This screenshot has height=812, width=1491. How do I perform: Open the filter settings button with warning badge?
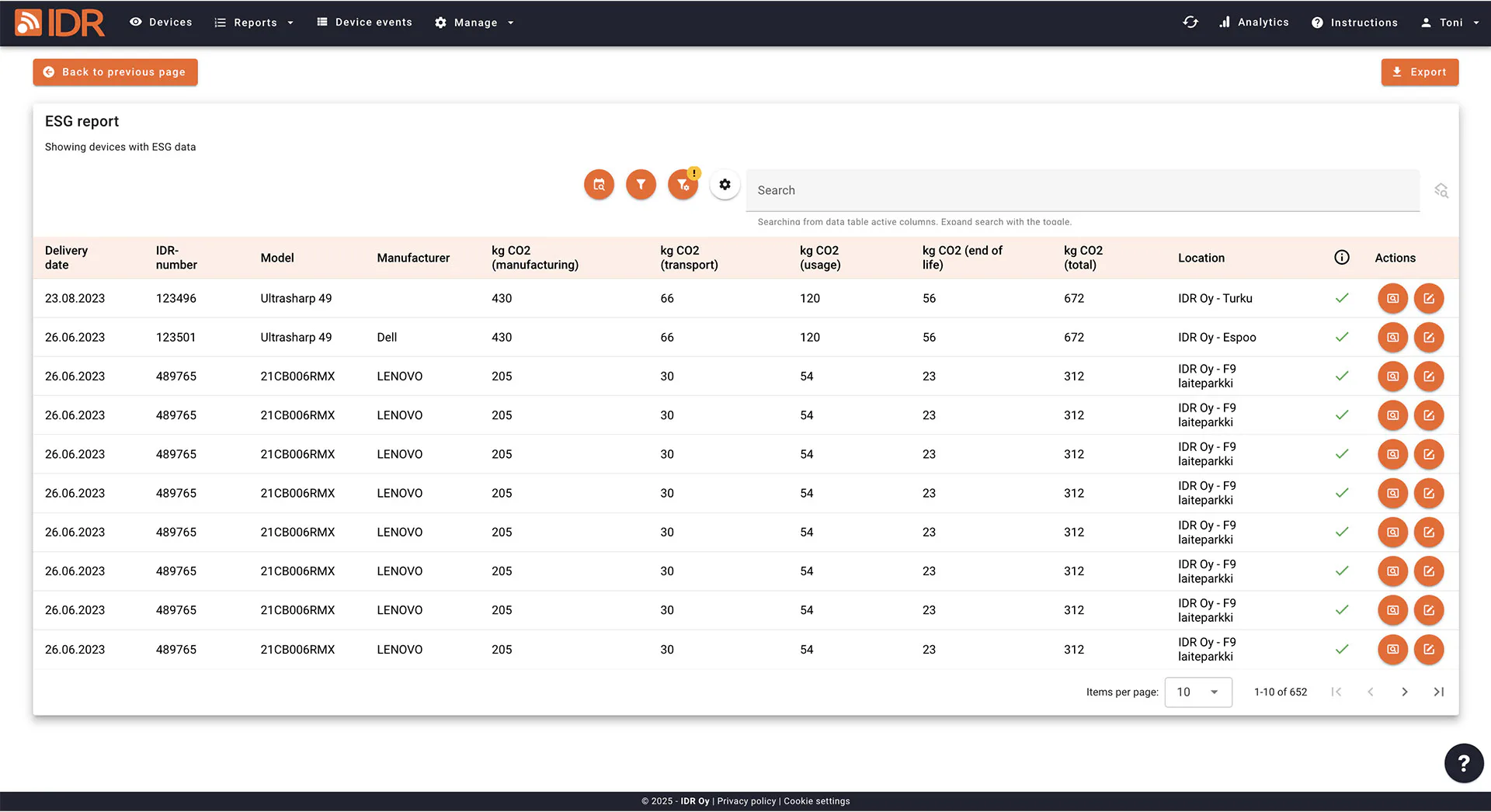click(x=683, y=185)
